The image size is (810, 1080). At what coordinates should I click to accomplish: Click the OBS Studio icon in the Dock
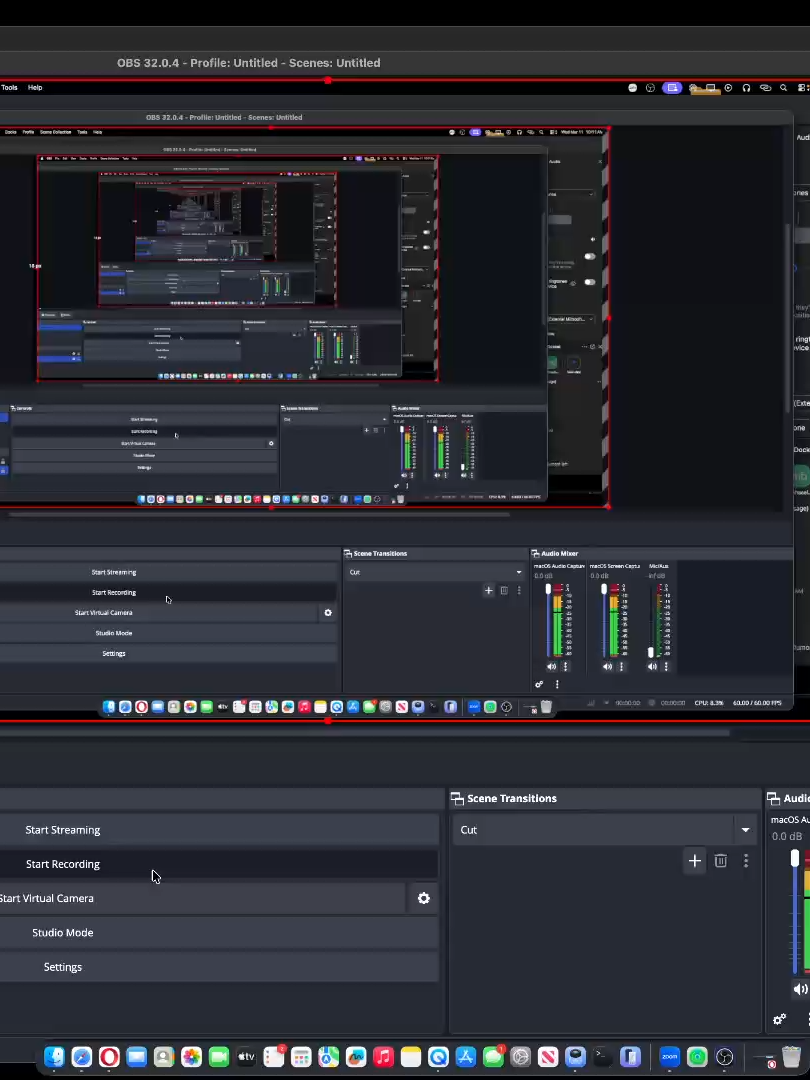coord(725,1057)
